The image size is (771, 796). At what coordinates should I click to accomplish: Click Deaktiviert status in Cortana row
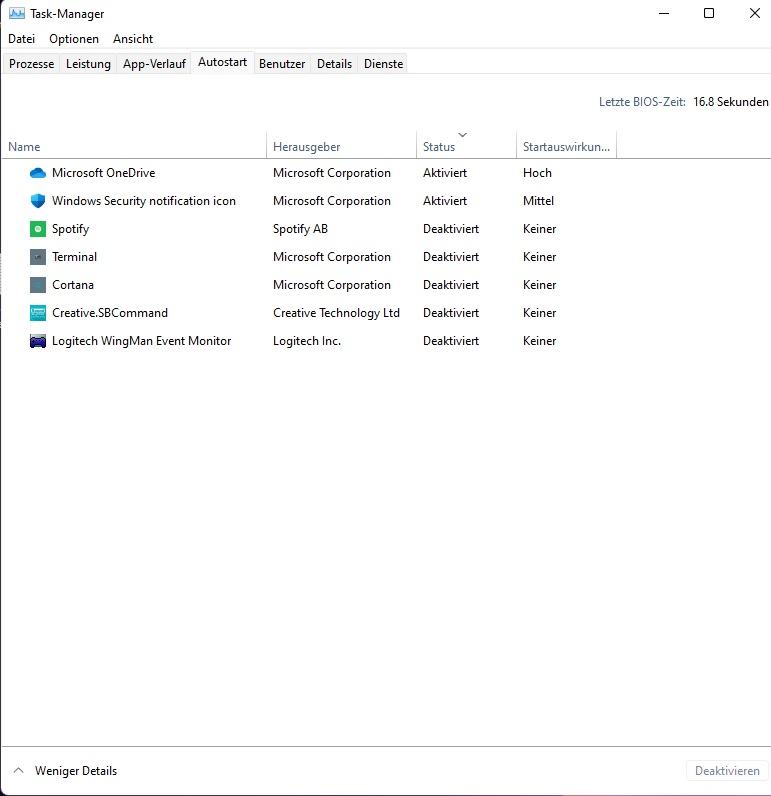click(451, 285)
